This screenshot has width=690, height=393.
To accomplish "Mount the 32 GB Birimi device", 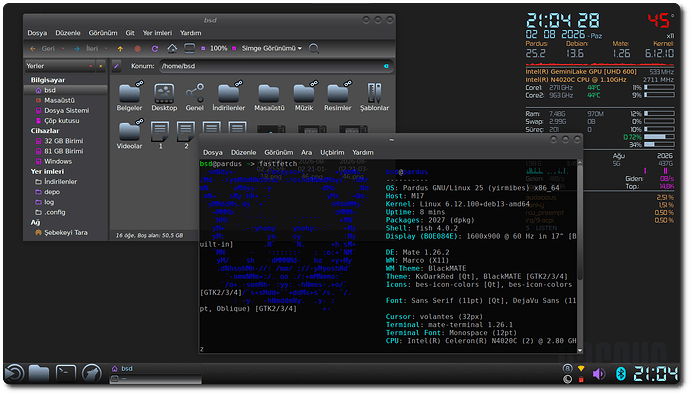I will pyautogui.click(x=66, y=141).
